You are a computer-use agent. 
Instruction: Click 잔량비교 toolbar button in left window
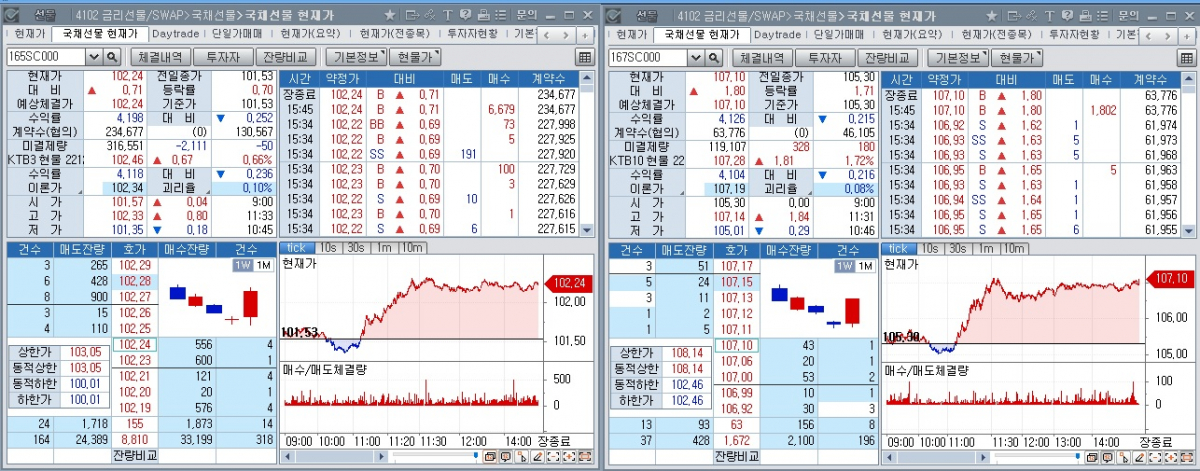tap(287, 58)
